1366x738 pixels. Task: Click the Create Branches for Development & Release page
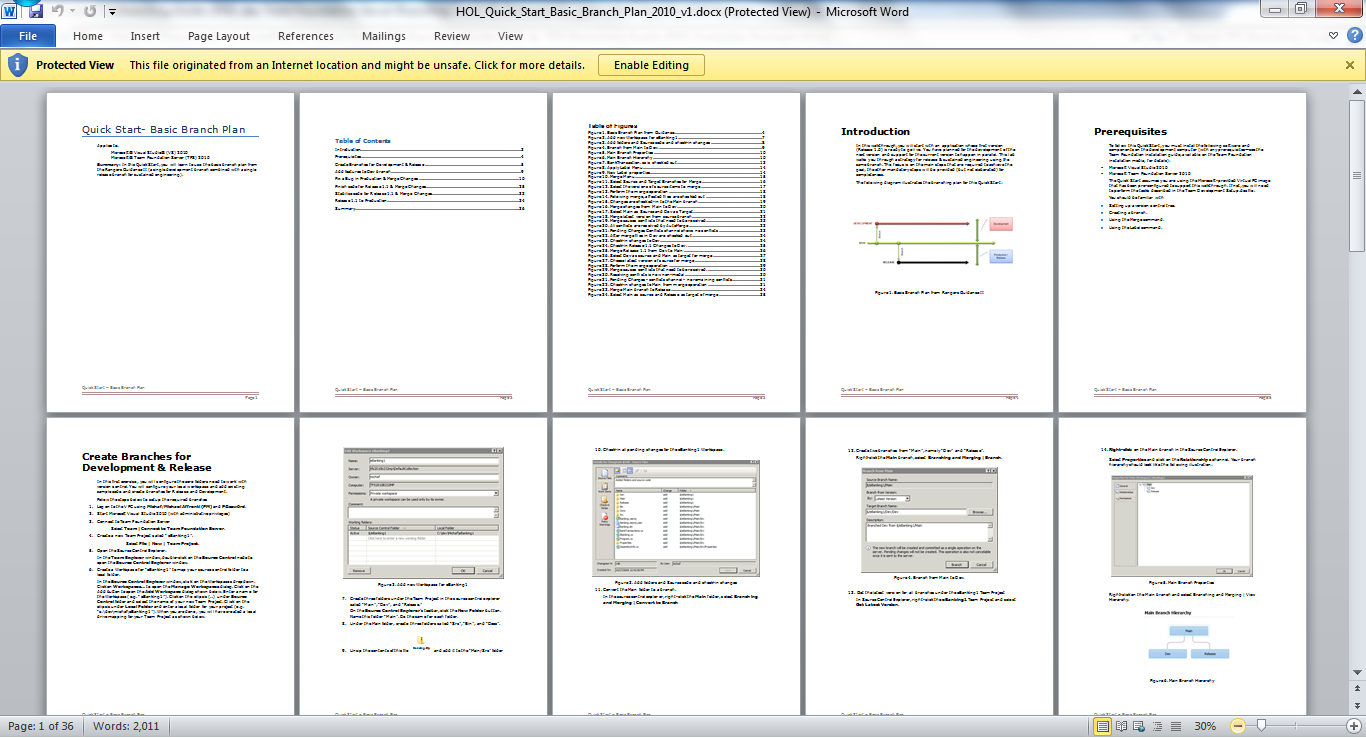pyautogui.click(x=171, y=566)
